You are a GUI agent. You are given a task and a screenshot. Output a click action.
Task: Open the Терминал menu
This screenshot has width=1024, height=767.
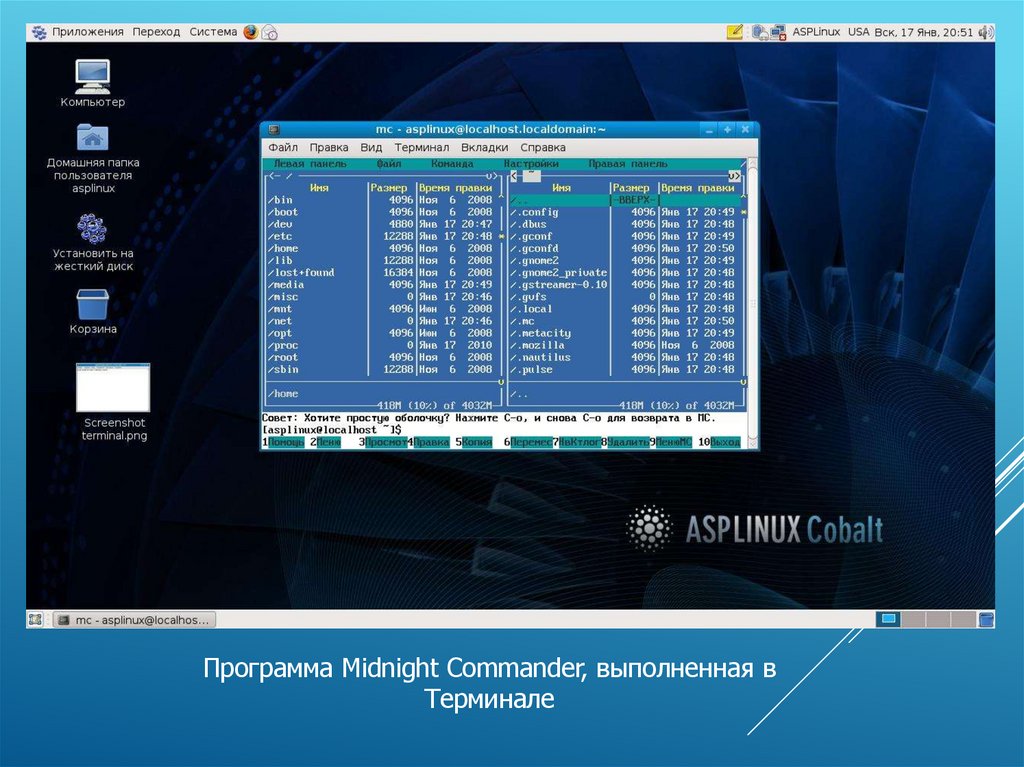tap(421, 148)
